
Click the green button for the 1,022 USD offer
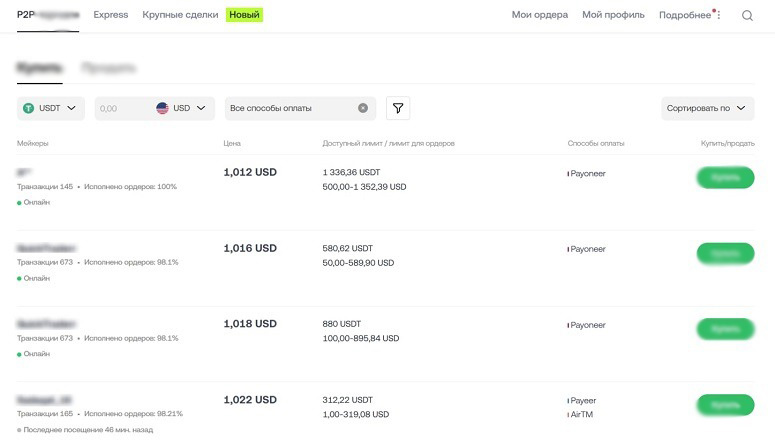724,405
